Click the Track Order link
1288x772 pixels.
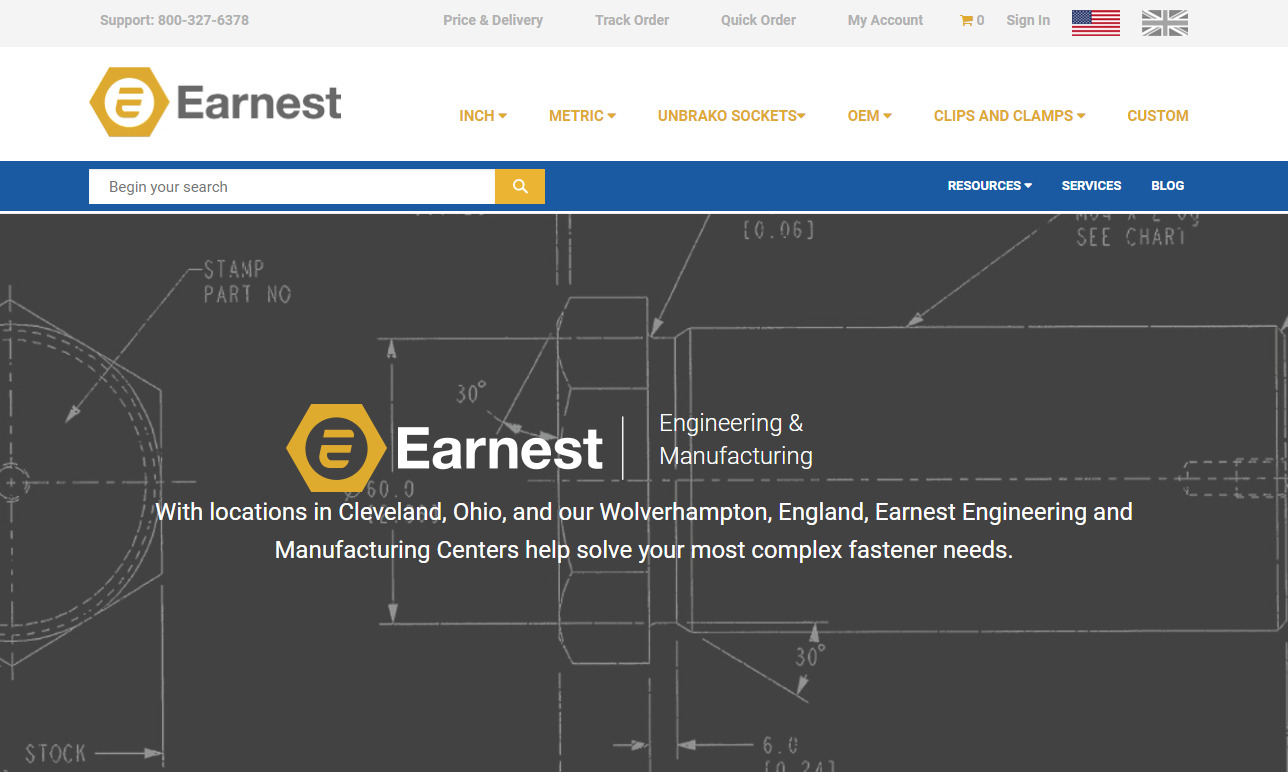pos(631,20)
